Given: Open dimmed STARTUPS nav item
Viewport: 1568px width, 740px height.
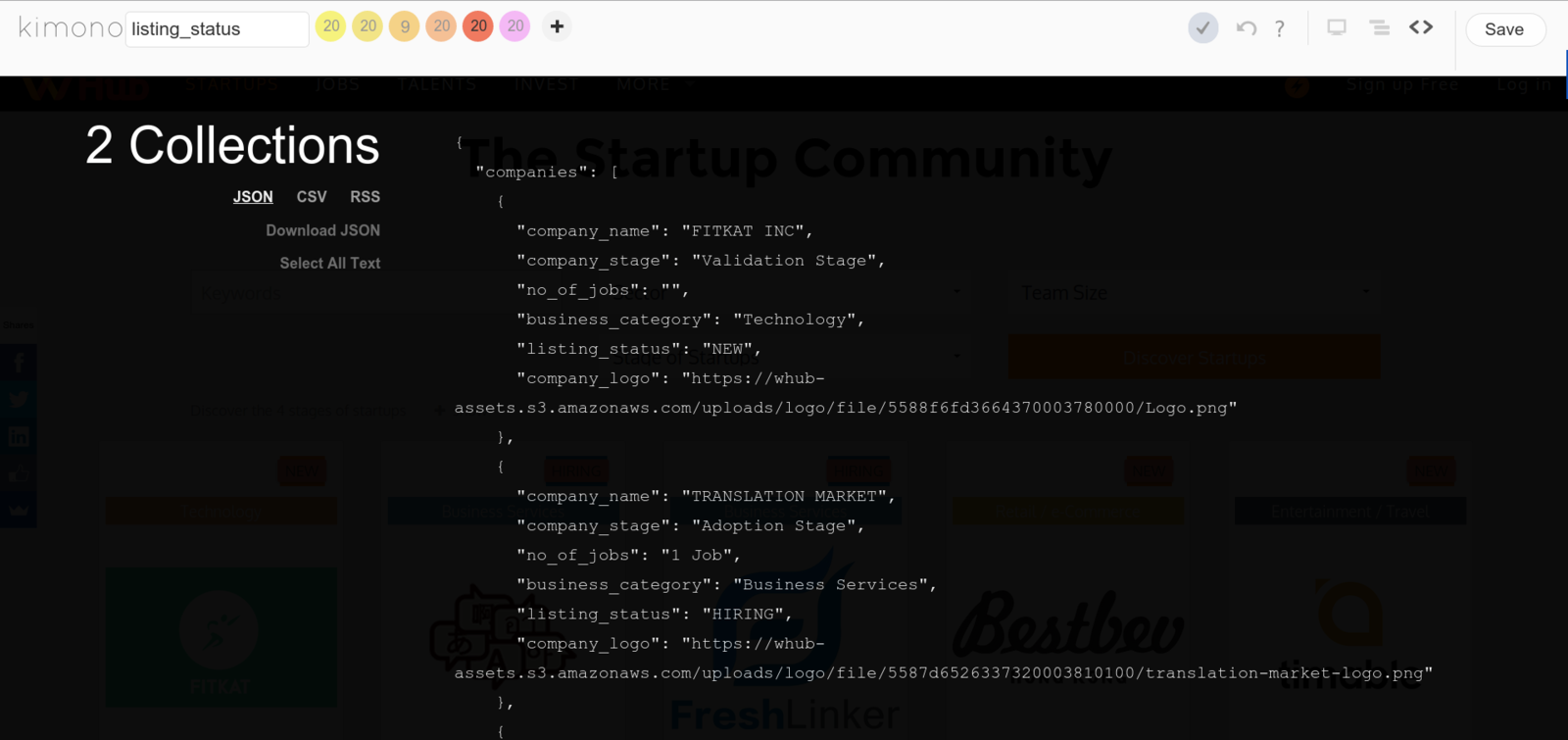Looking at the screenshot, I should pos(233,85).
